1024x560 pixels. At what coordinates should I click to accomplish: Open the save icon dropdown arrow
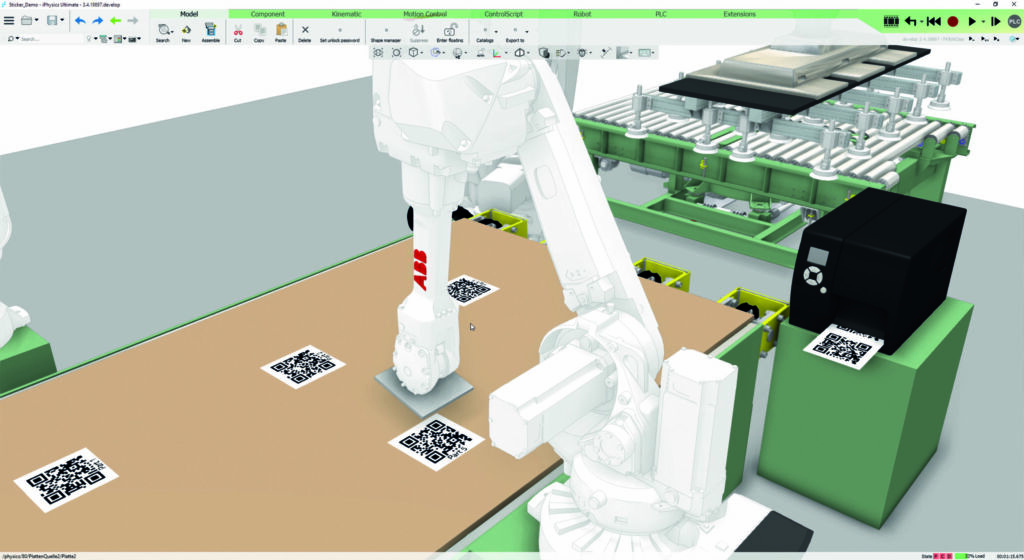(65, 20)
